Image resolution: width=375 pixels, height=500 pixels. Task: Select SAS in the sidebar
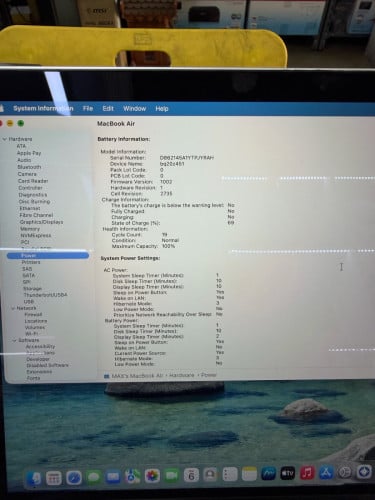click(27, 269)
